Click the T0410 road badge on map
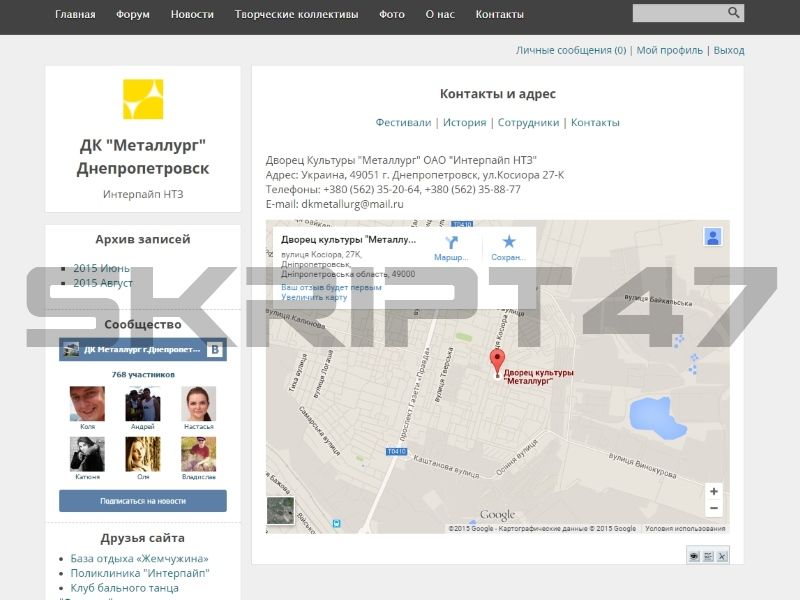The height and width of the screenshot is (600, 800). point(396,452)
